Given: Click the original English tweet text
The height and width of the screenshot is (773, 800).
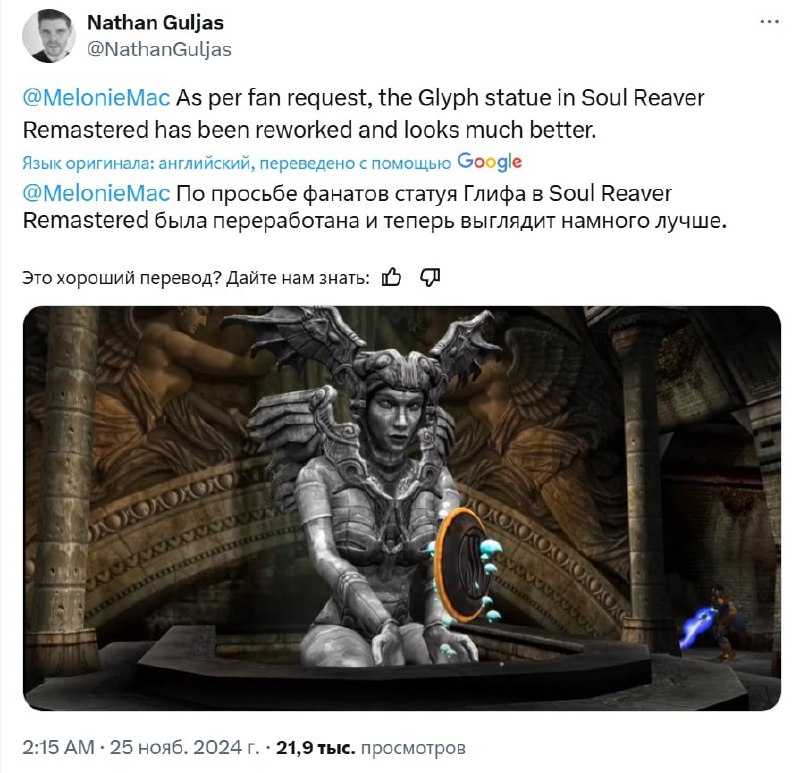Looking at the screenshot, I should tap(363, 113).
